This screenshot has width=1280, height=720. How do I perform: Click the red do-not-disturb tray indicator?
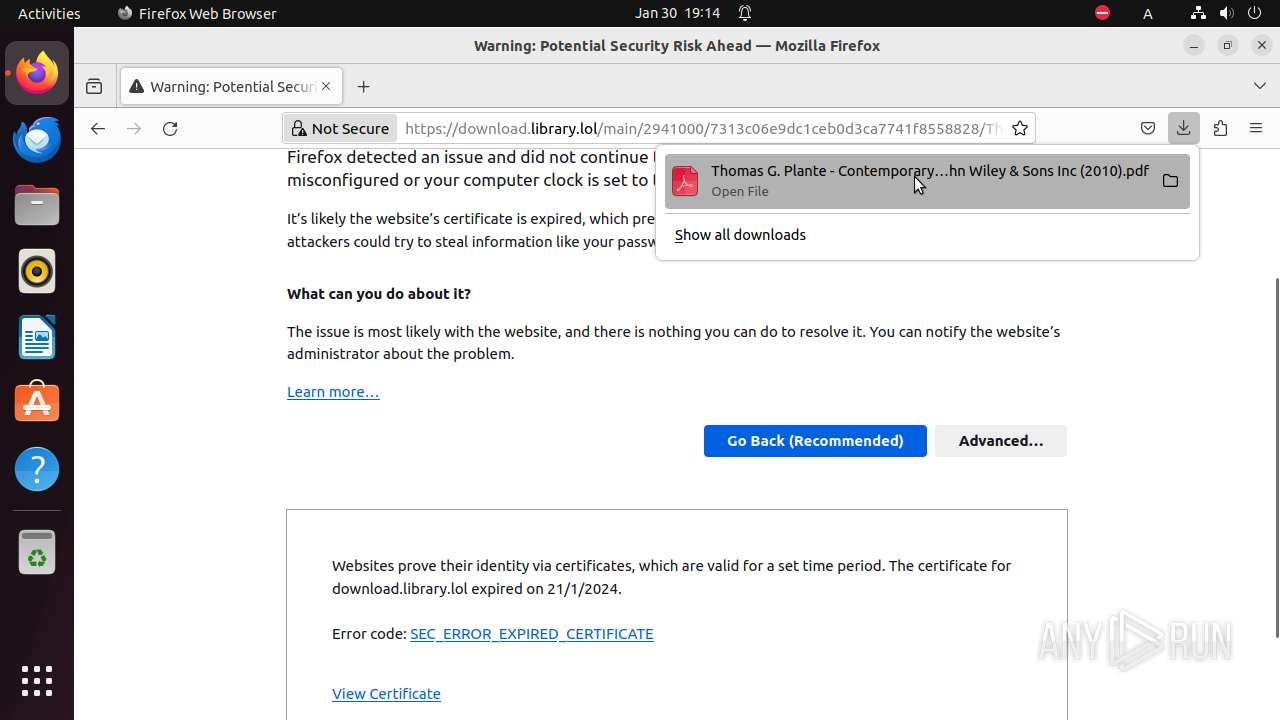tap(1102, 13)
